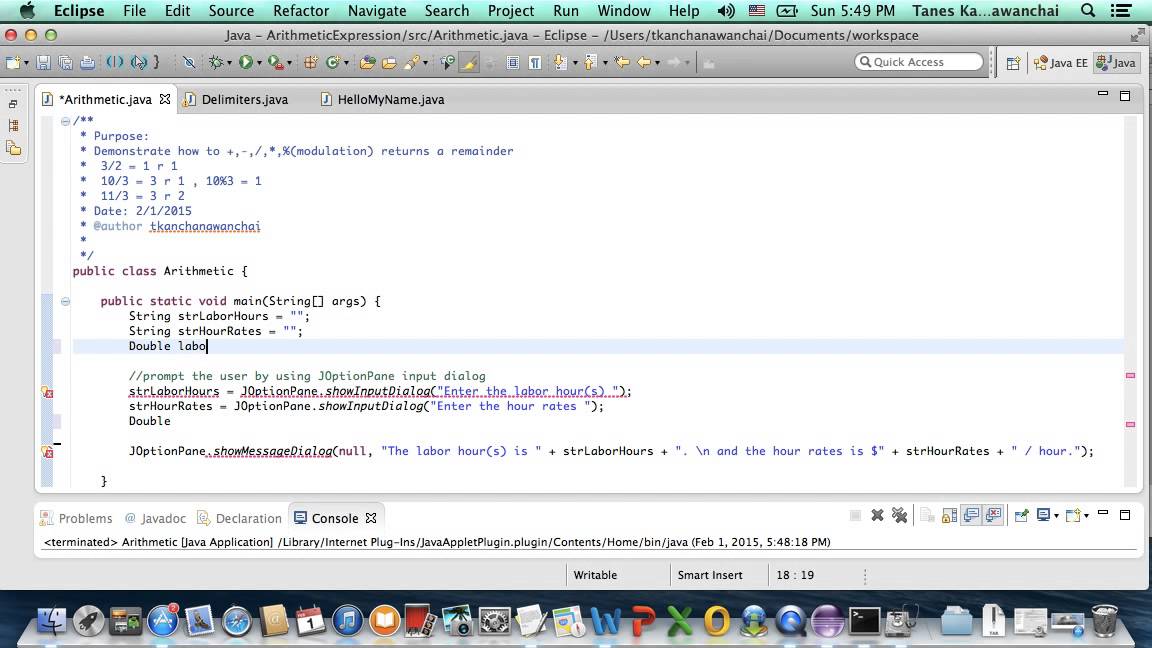Click the Restore shared area icon in left sidebar
The image size is (1152, 648).
[13, 104]
